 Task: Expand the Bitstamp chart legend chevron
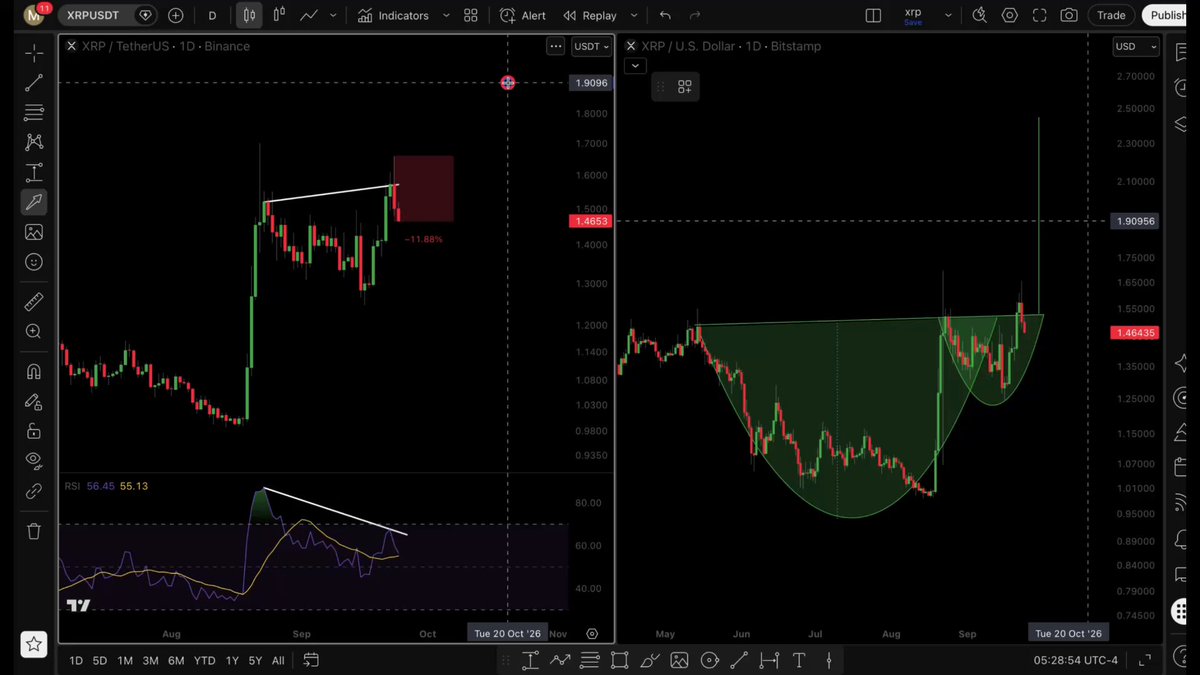(634, 66)
